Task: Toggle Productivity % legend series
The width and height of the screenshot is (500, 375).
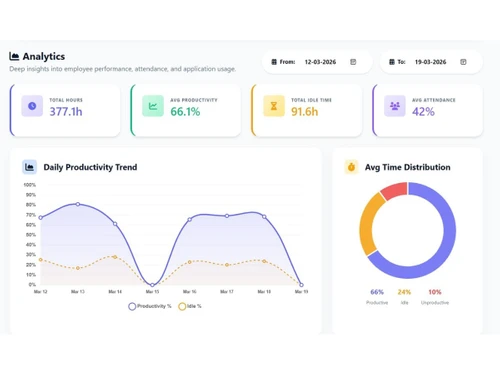Action: [150, 306]
